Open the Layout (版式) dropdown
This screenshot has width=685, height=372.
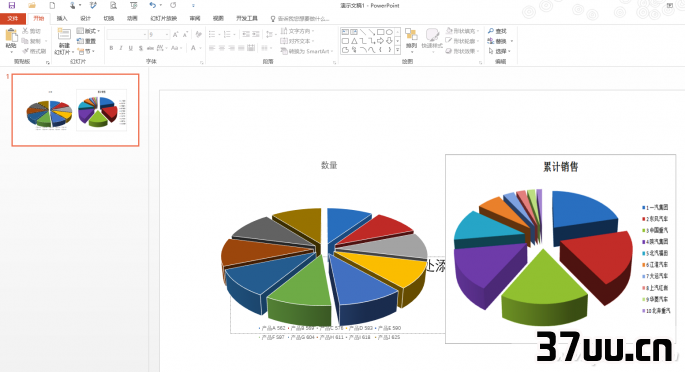point(88,31)
